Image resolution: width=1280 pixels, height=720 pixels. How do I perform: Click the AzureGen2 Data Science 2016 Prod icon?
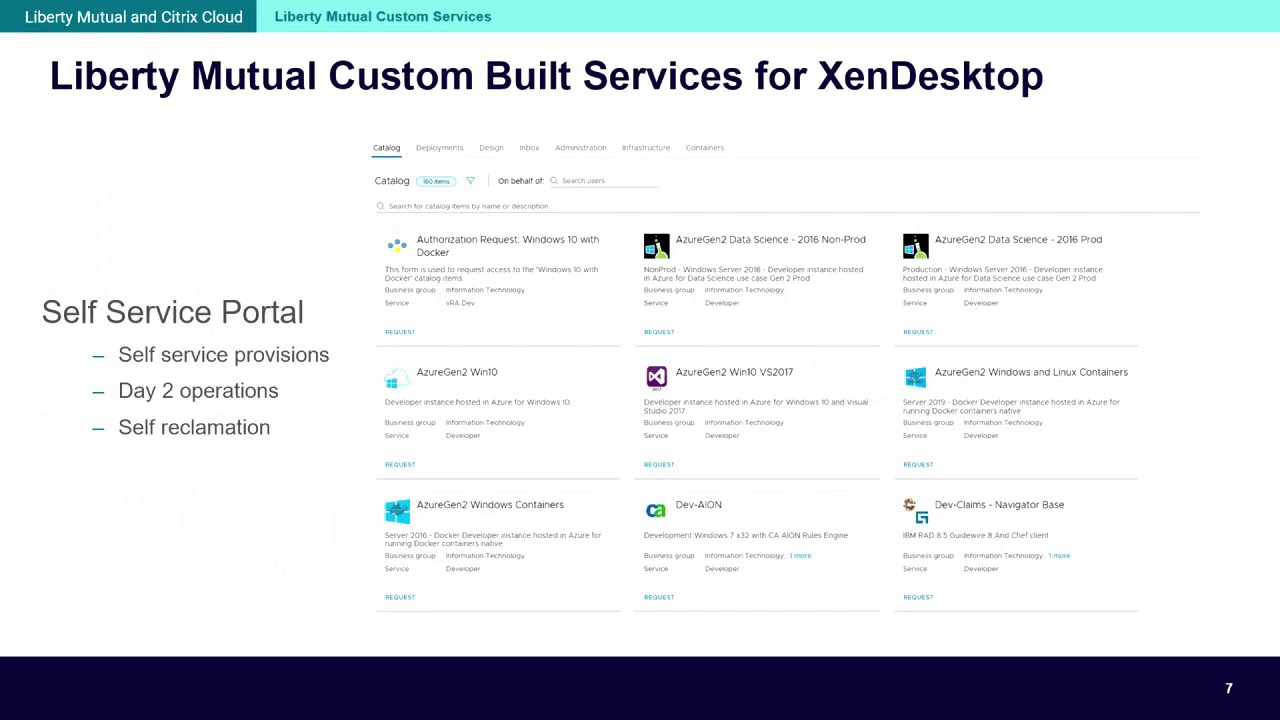(x=915, y=246)
